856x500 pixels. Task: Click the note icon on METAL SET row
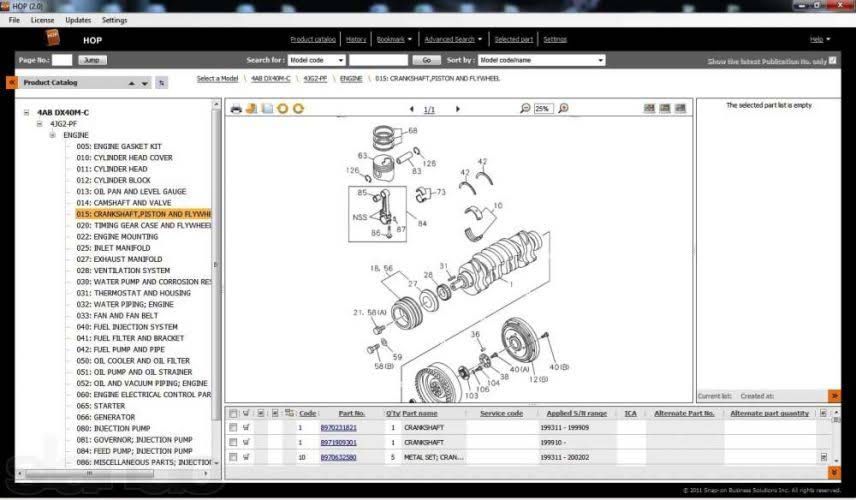click(824, 457)
